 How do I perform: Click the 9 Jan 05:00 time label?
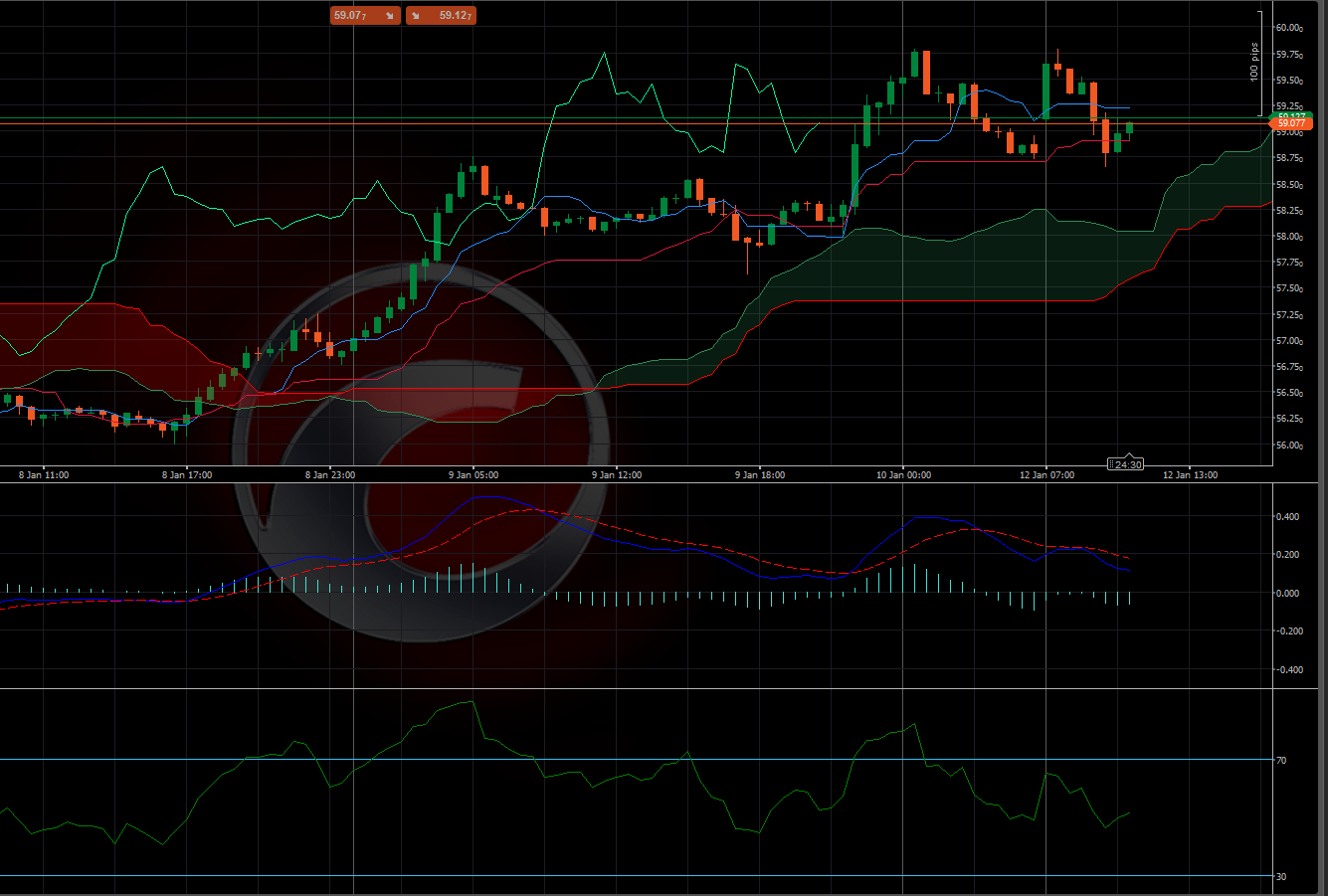(x=474, y=475)
